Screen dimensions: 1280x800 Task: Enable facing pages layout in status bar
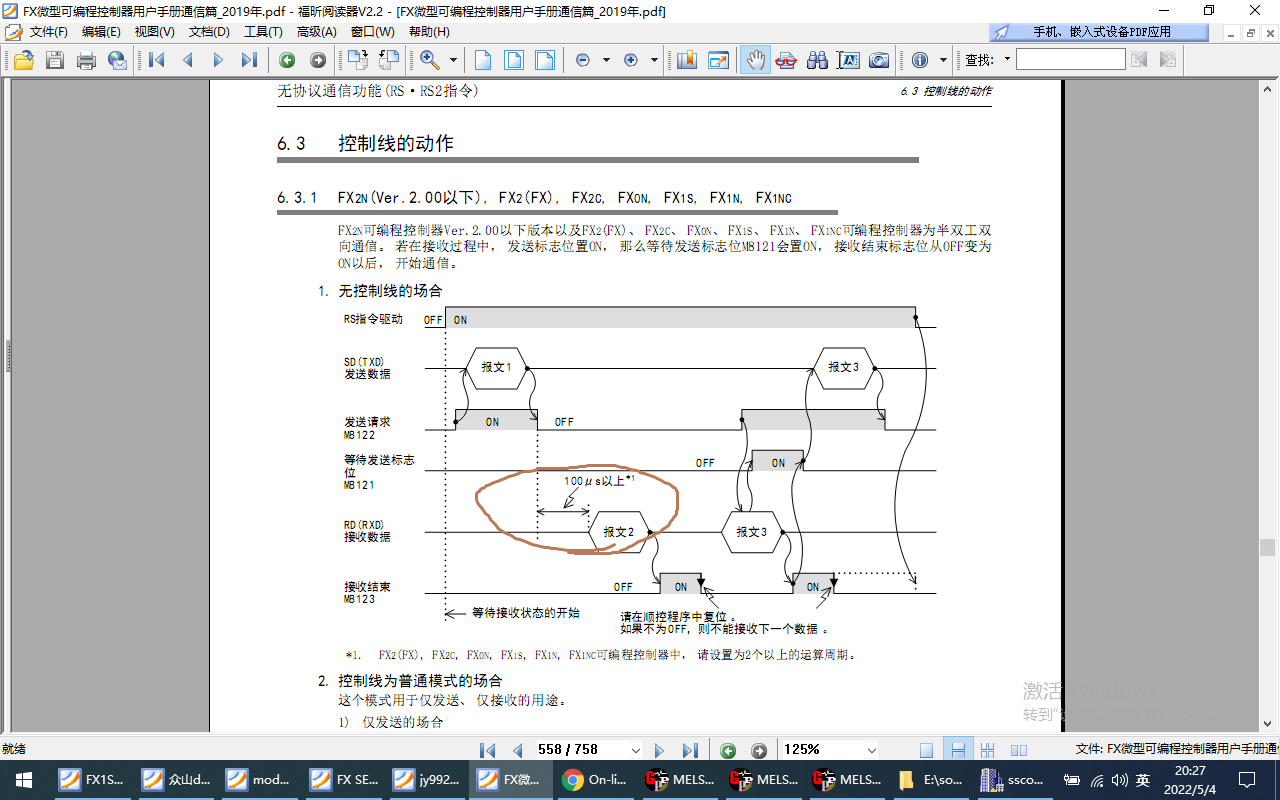point(1019,750)
